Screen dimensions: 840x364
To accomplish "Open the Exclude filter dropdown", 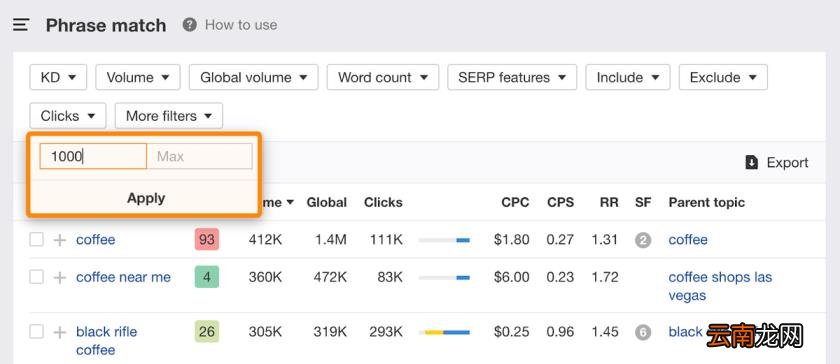I will (723, 77).
